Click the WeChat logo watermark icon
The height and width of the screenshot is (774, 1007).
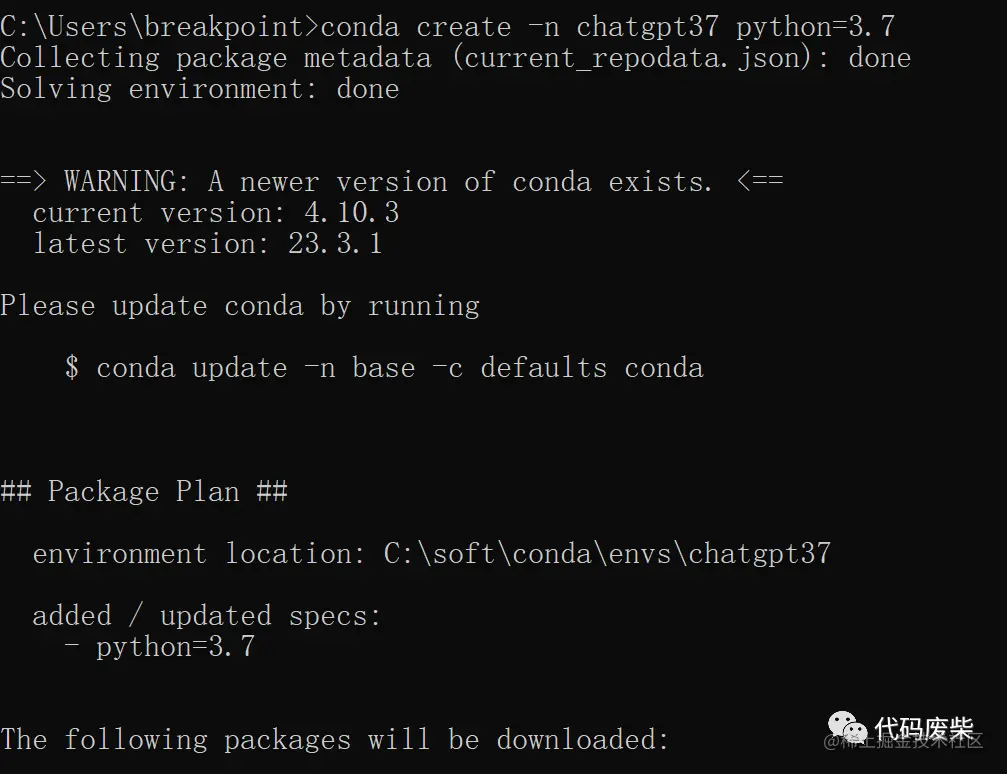click(x=847, y=726)
